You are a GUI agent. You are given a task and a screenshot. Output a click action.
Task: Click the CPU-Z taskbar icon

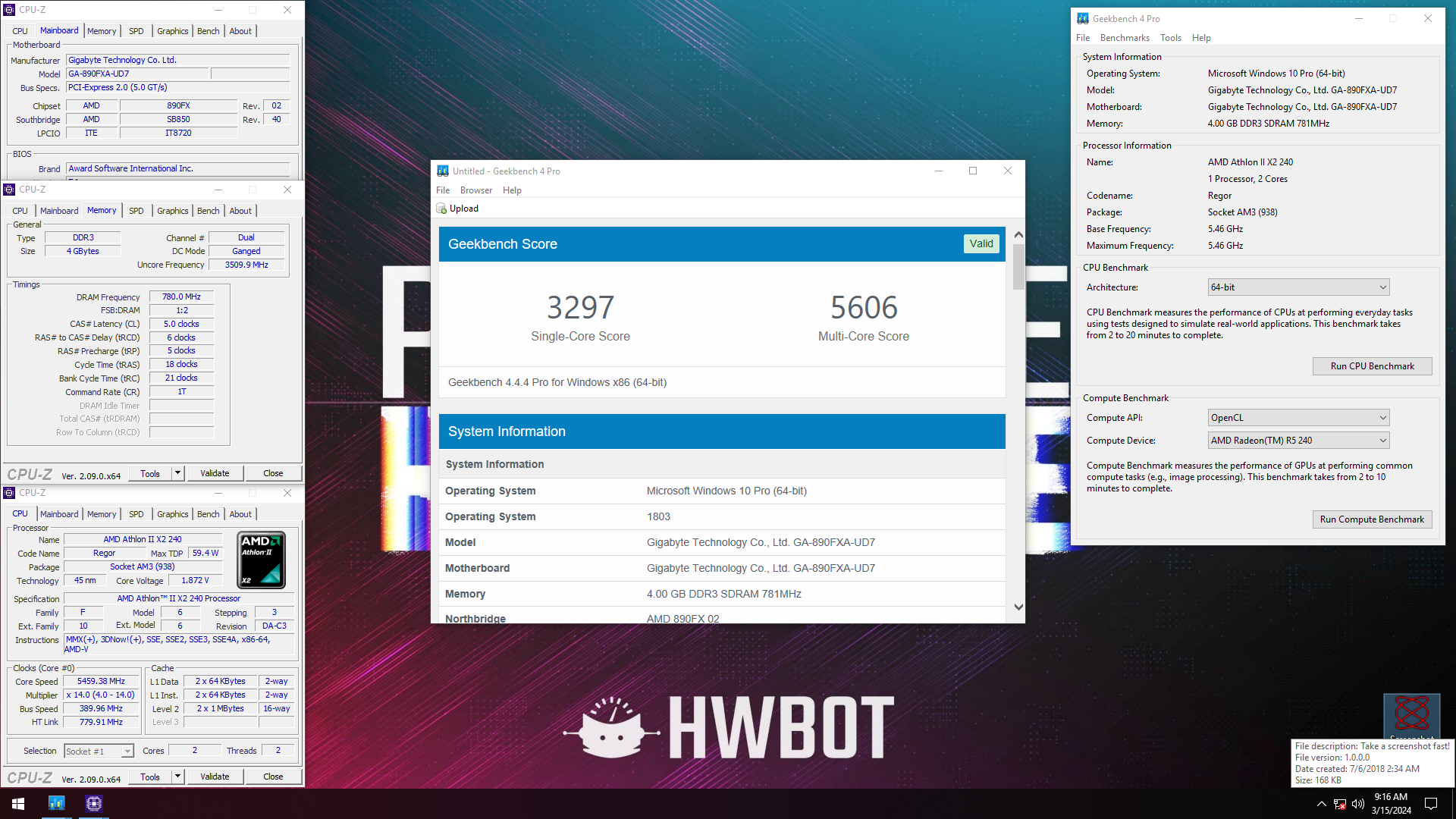[x=94, y=804]
